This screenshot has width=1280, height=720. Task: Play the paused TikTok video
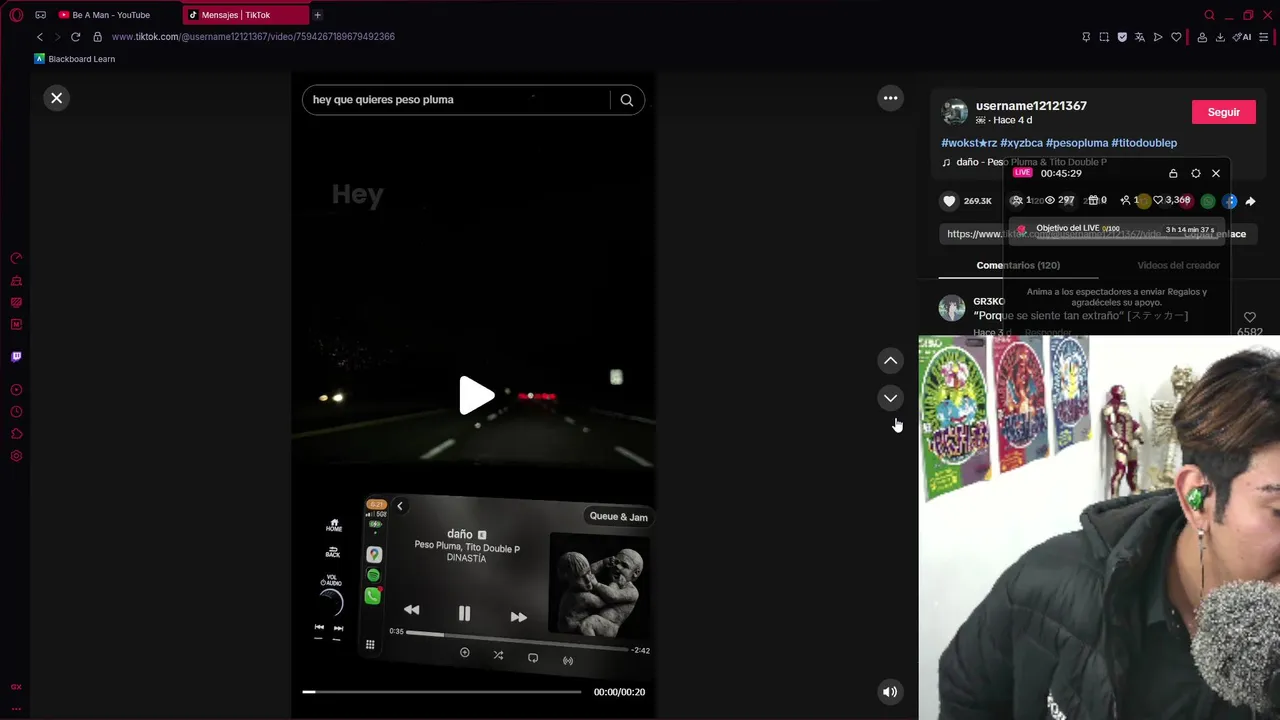click(475, 396)
